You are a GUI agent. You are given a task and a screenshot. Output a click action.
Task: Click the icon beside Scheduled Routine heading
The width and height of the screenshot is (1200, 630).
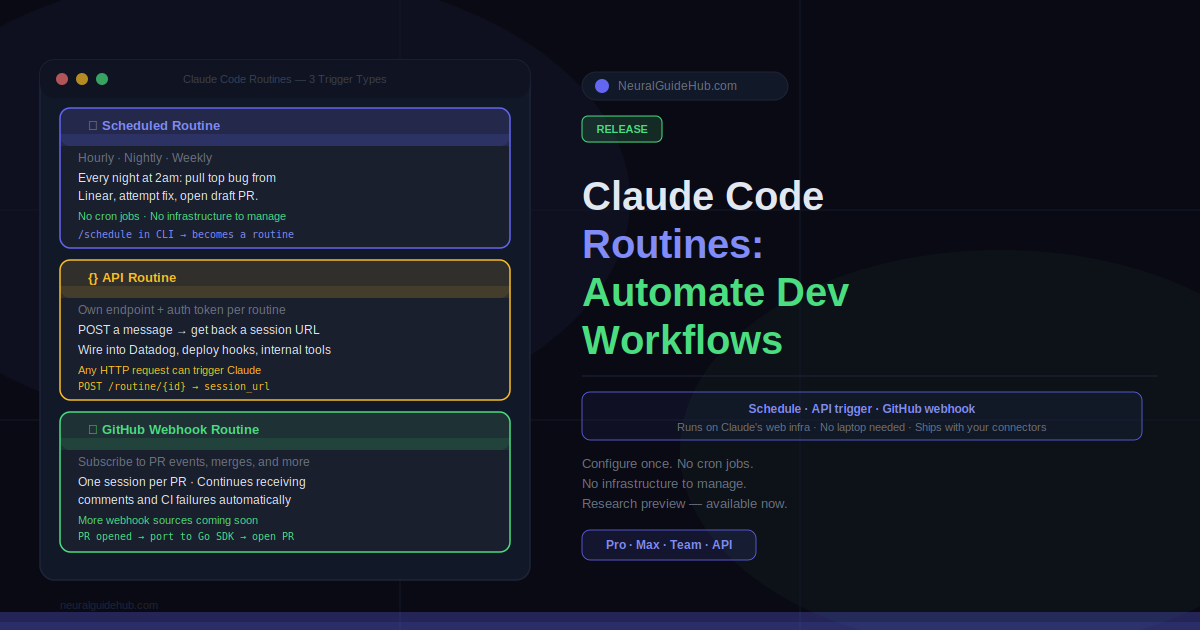click(93, 126)
